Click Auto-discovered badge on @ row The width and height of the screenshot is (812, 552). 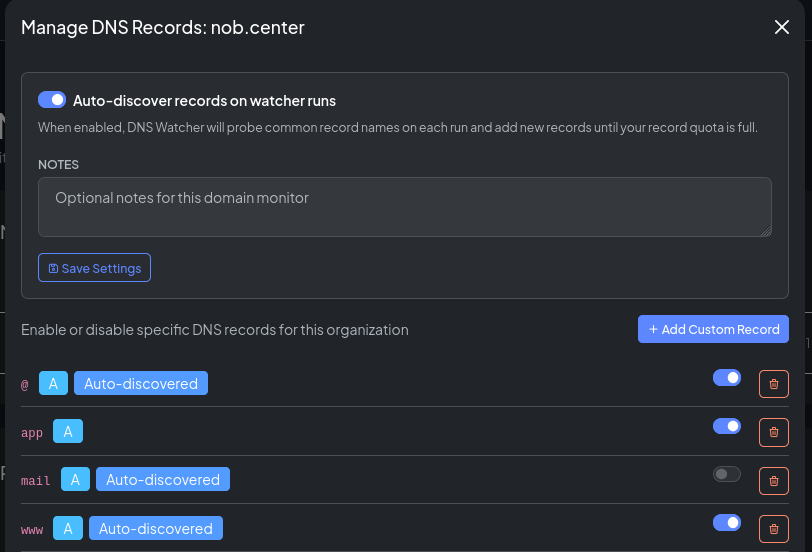coord(141,383)
